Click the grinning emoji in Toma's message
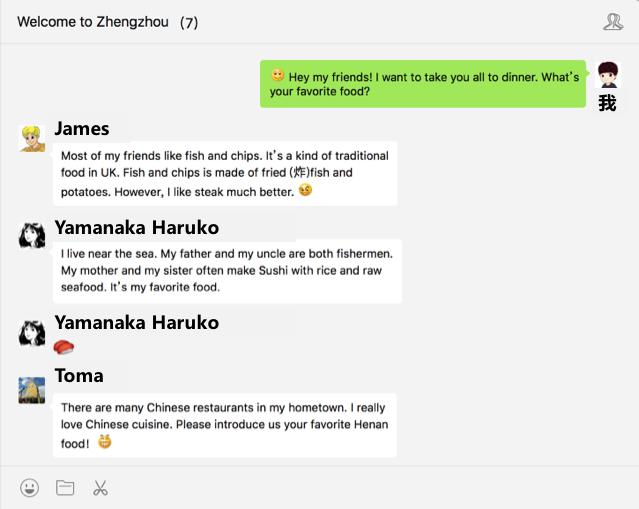Screen dimensions: 639x509 tap(104, 441)
